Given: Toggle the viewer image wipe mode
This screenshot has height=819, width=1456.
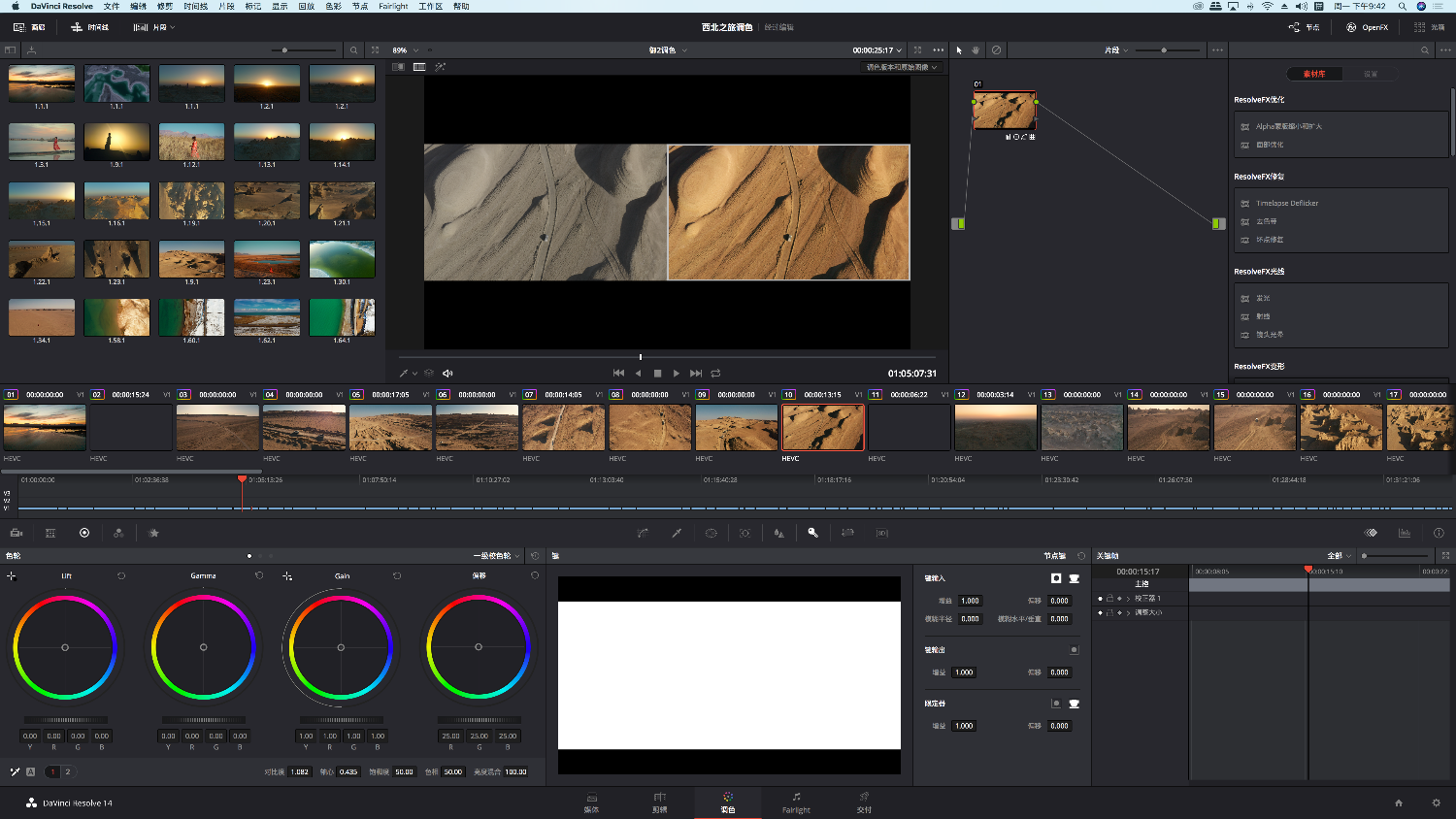Looking at the screenshot, I should [398, 67].
